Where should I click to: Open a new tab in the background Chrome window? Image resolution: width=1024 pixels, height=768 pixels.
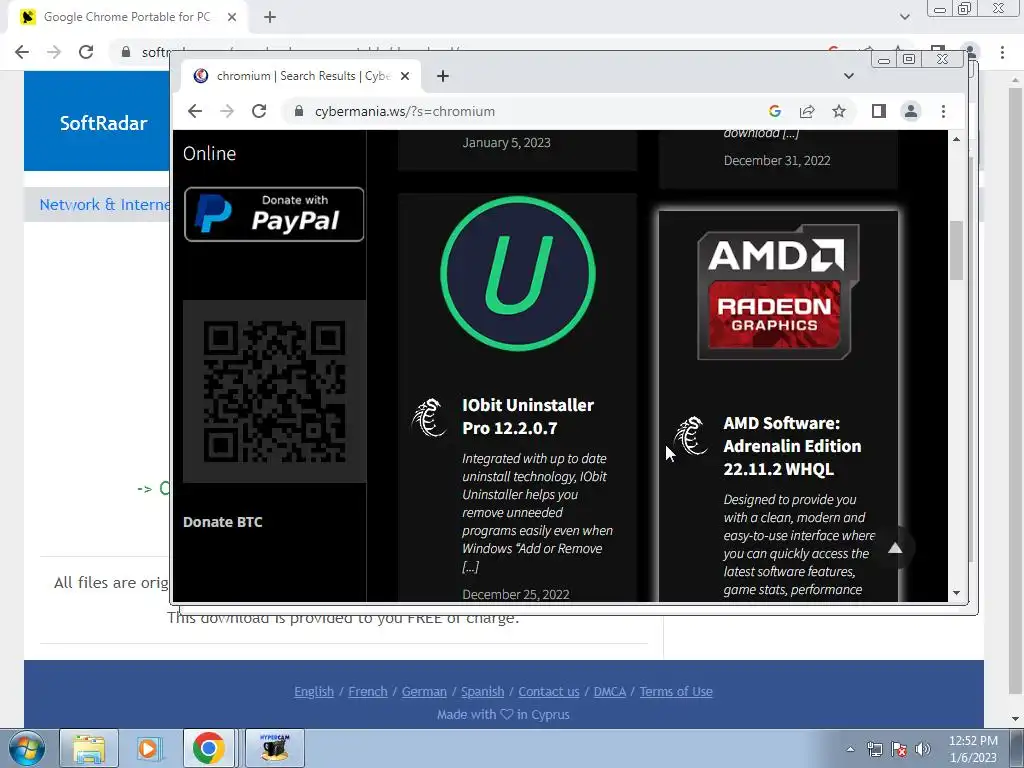(x=270, y=17)
